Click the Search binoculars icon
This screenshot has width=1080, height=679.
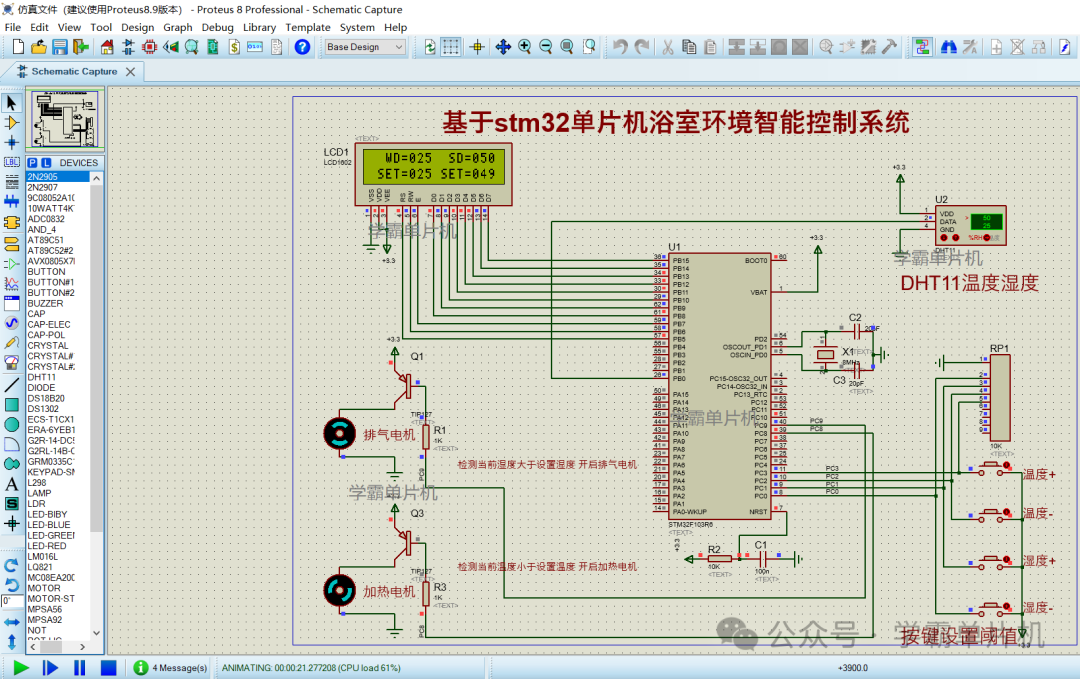948,47
